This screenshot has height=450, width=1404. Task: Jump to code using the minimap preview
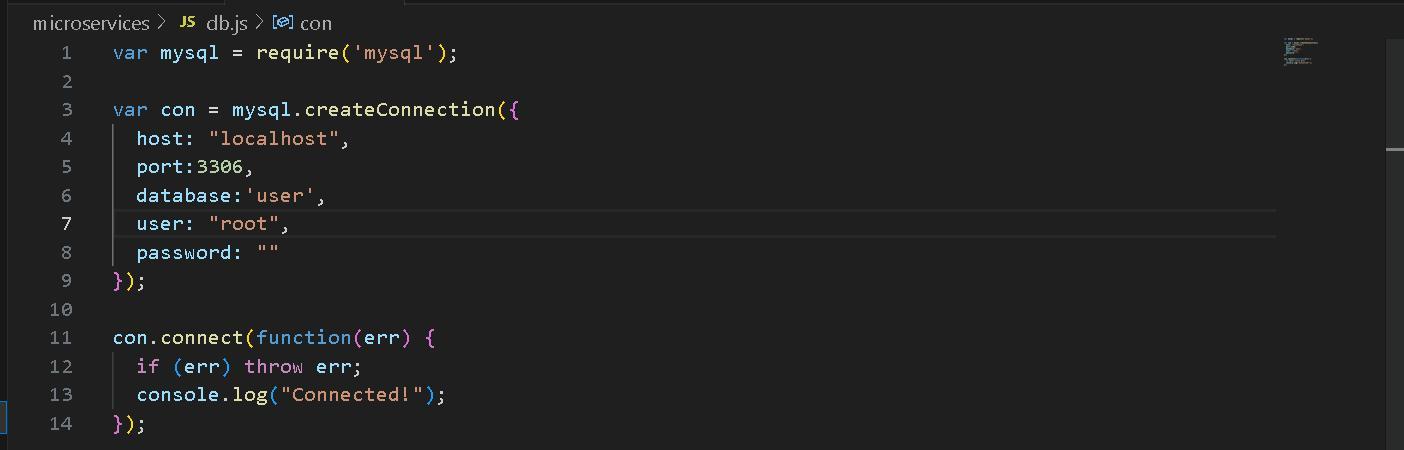[1301, 52]
